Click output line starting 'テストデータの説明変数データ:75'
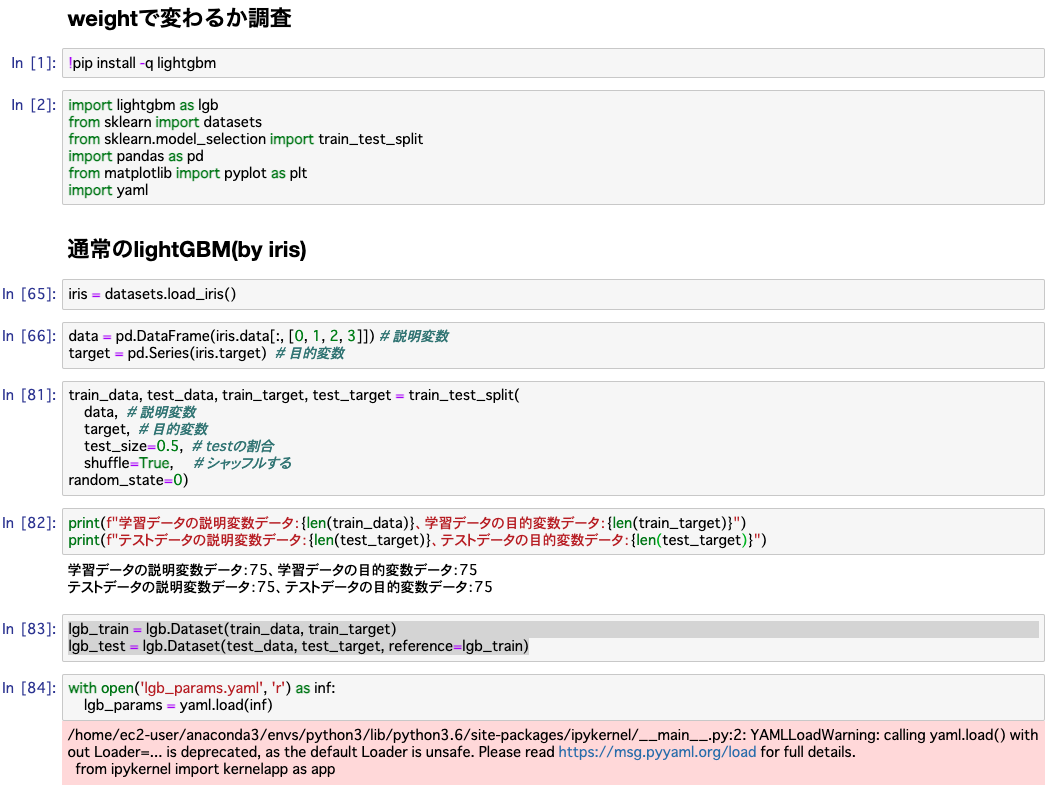1054x793 pixels. [x=280, y=587]
